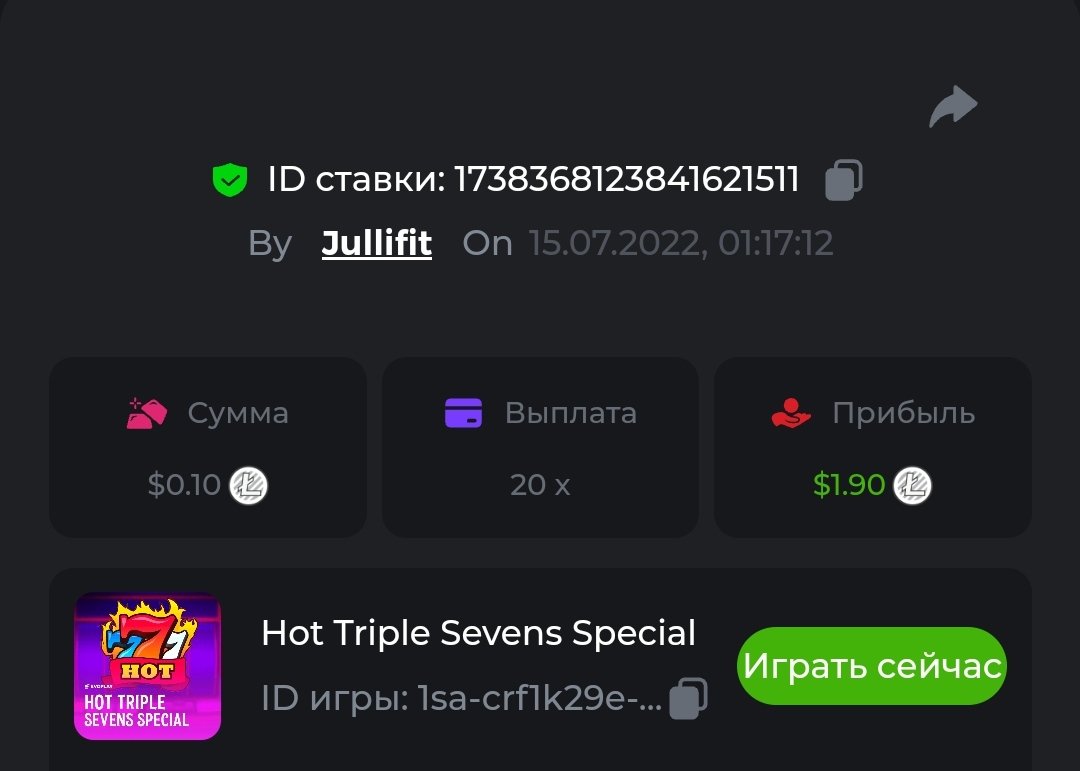Click the Hot Triple Sevens Special title
The image size is (1080, 771).
[x=479, y=633]
